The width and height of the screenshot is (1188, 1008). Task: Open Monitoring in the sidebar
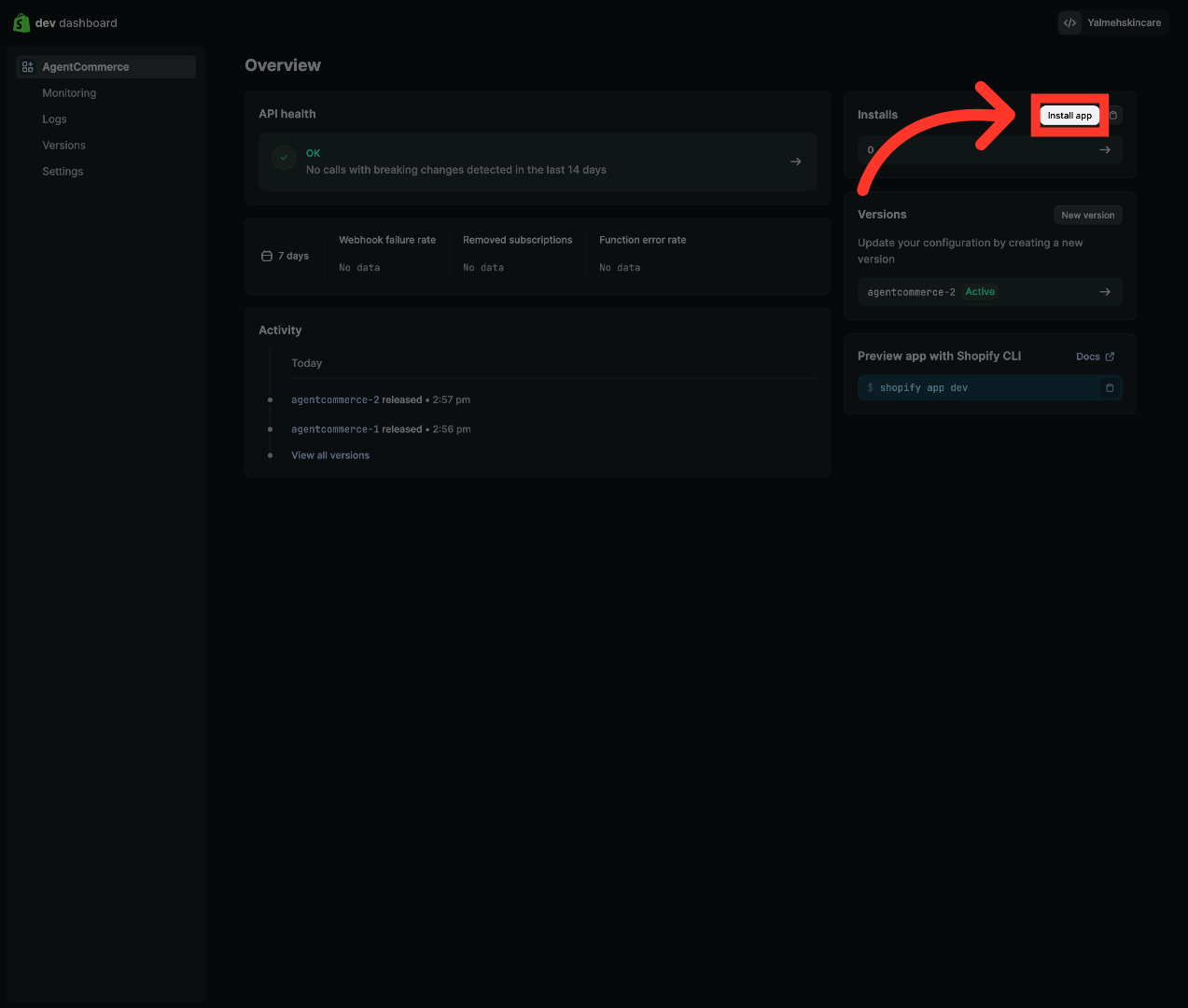pos(69,93)
